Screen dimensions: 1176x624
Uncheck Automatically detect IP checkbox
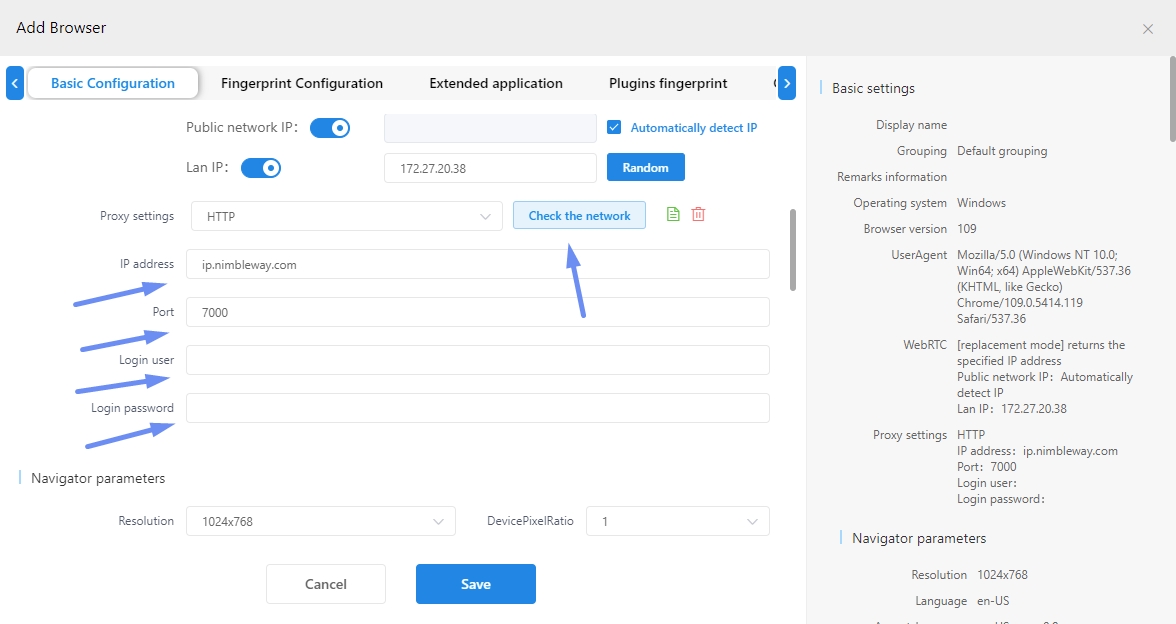[x=615, y=128]
